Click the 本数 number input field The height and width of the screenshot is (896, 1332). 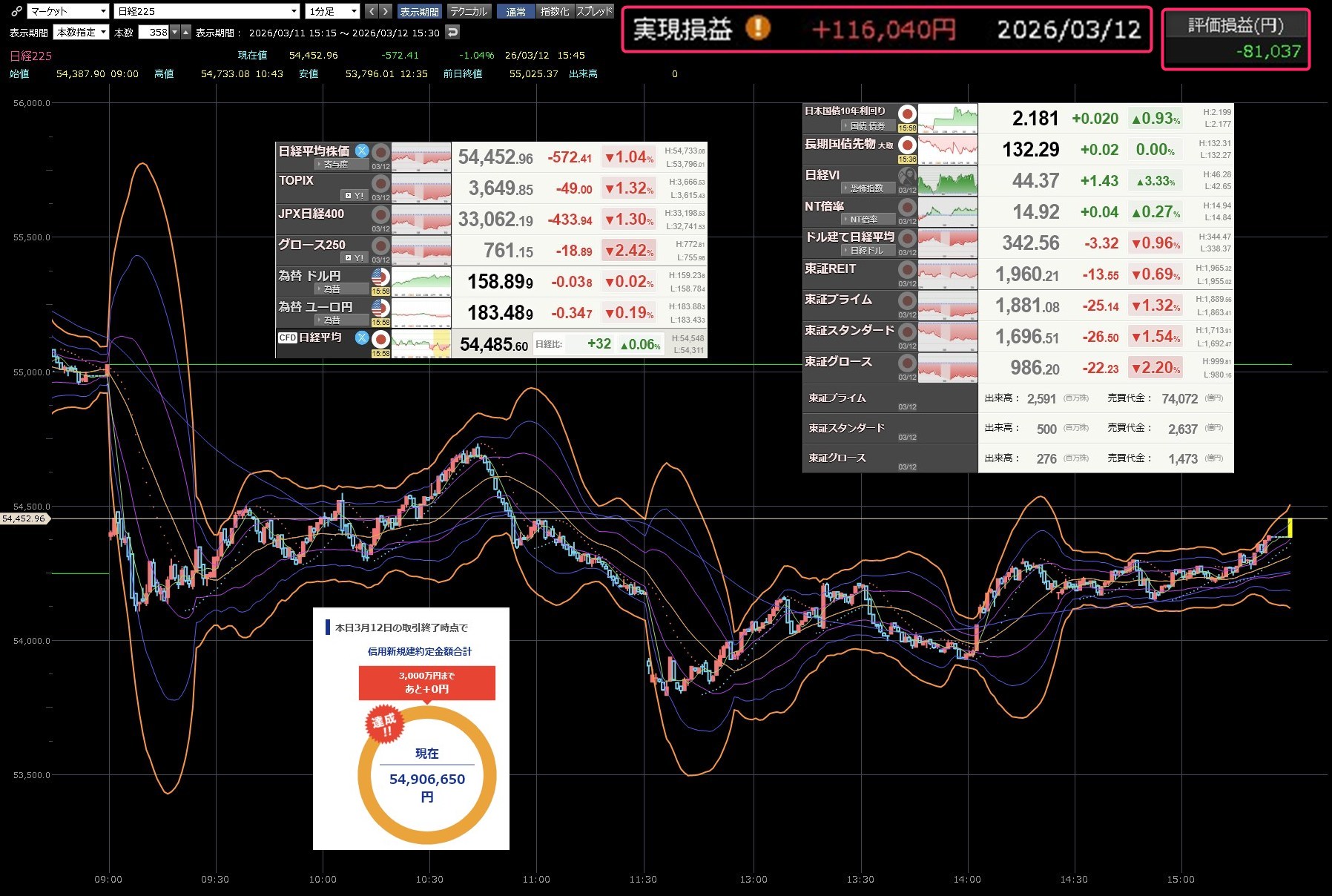coord(154,32)
